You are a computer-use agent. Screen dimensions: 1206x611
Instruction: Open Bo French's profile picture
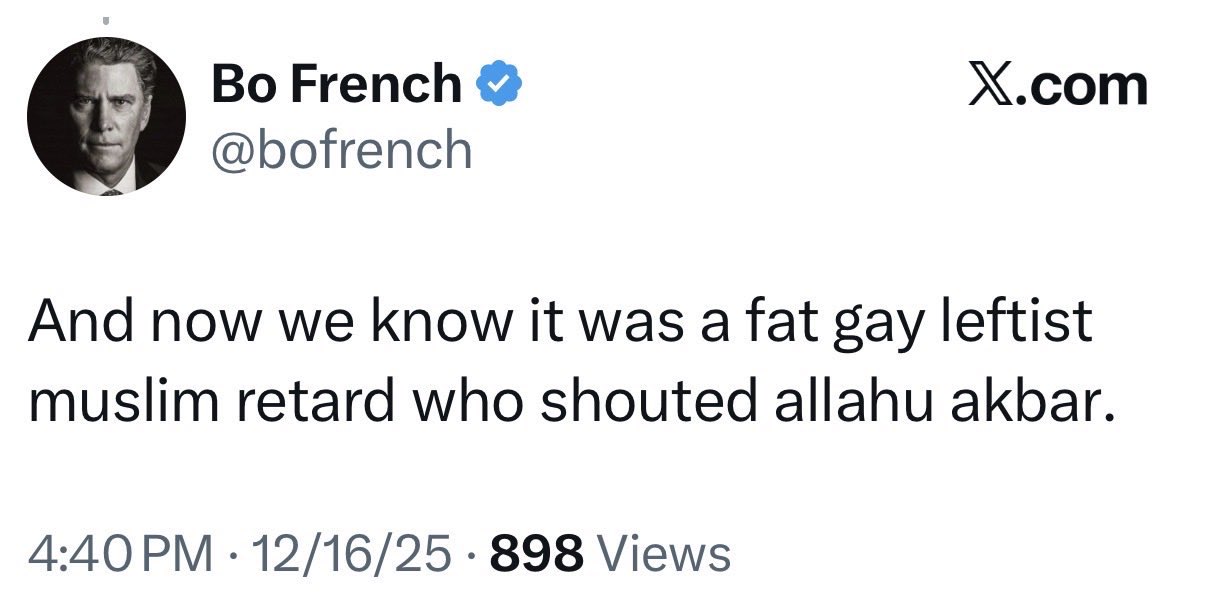click(x=106, y=116)
